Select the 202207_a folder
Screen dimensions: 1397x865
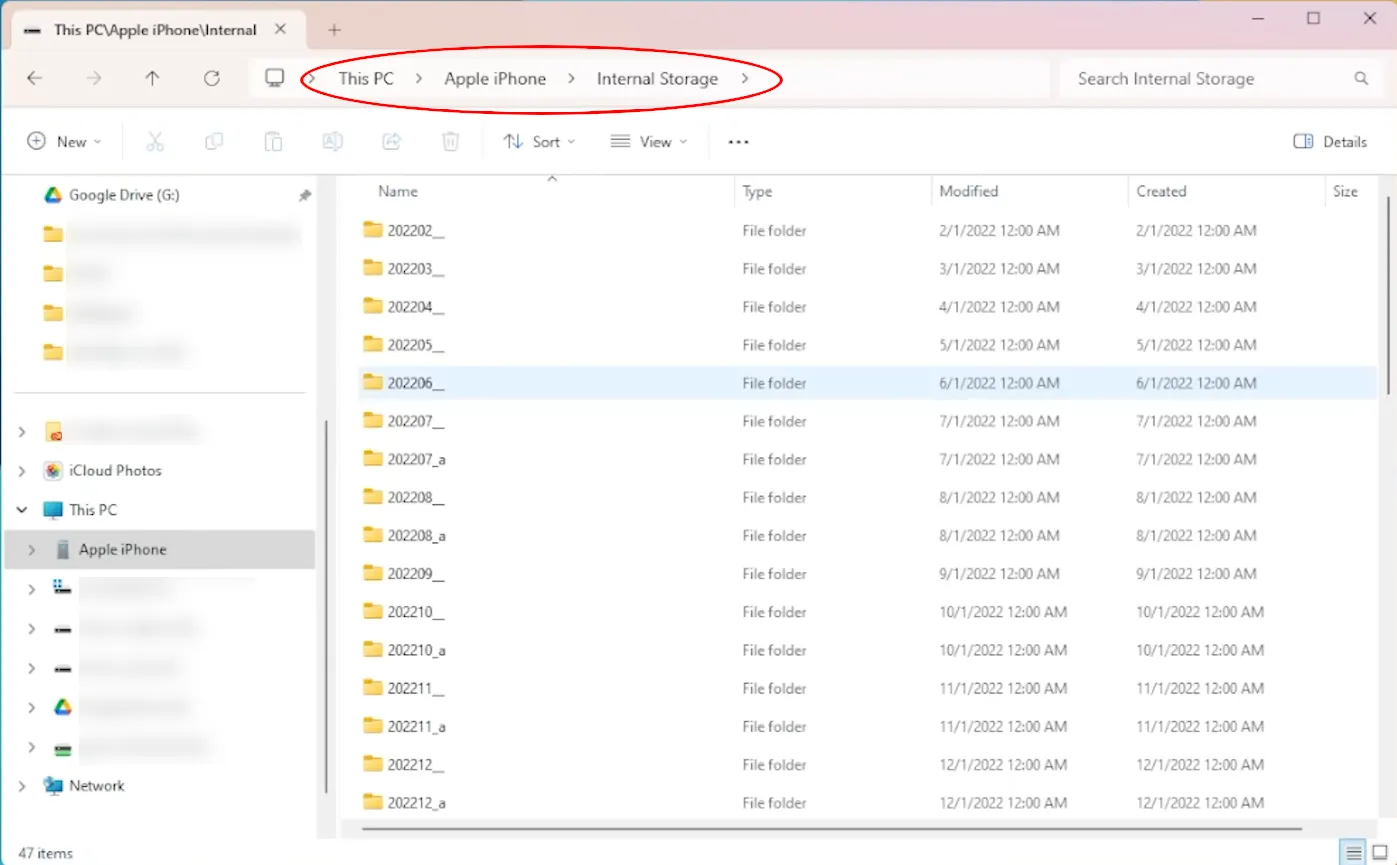pos(416,460)
